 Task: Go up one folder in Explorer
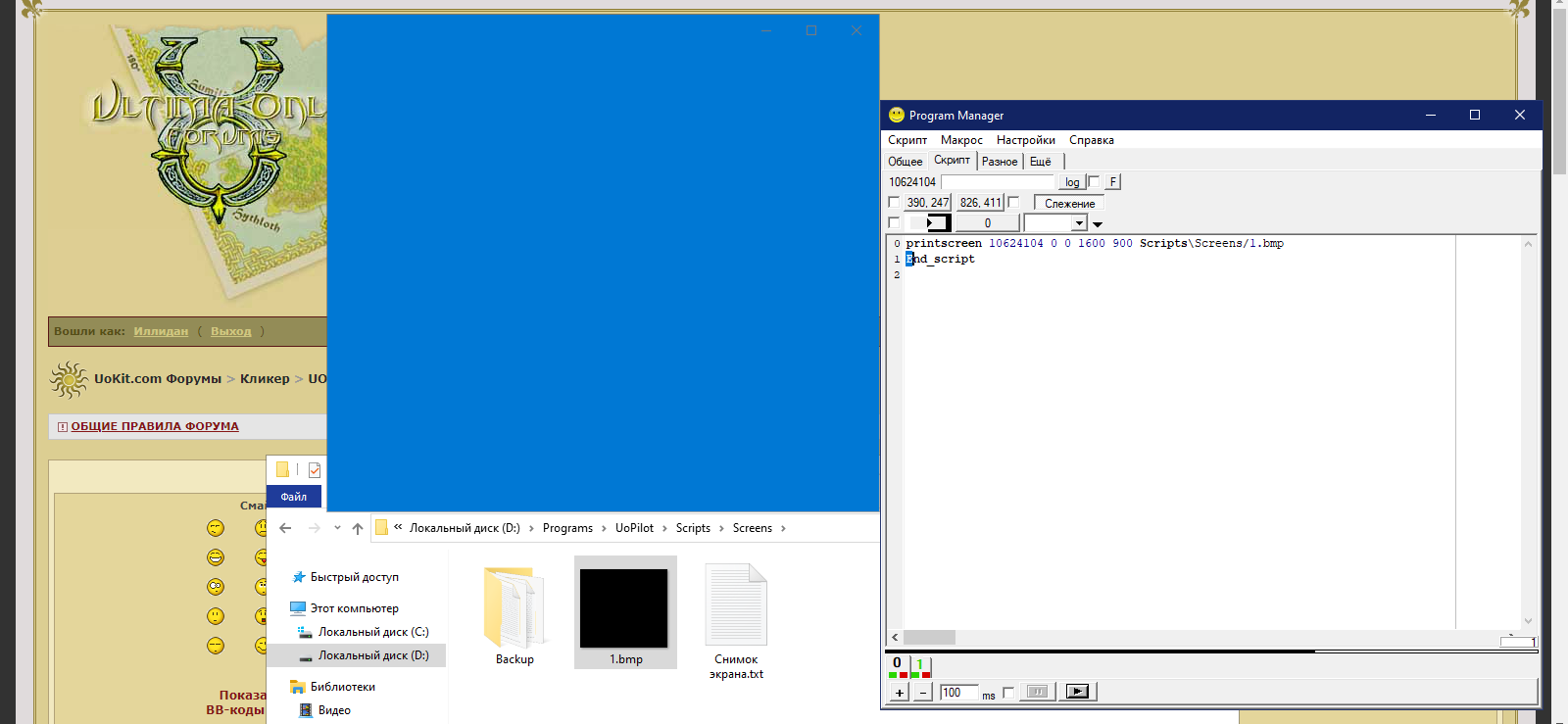[358, 528]
